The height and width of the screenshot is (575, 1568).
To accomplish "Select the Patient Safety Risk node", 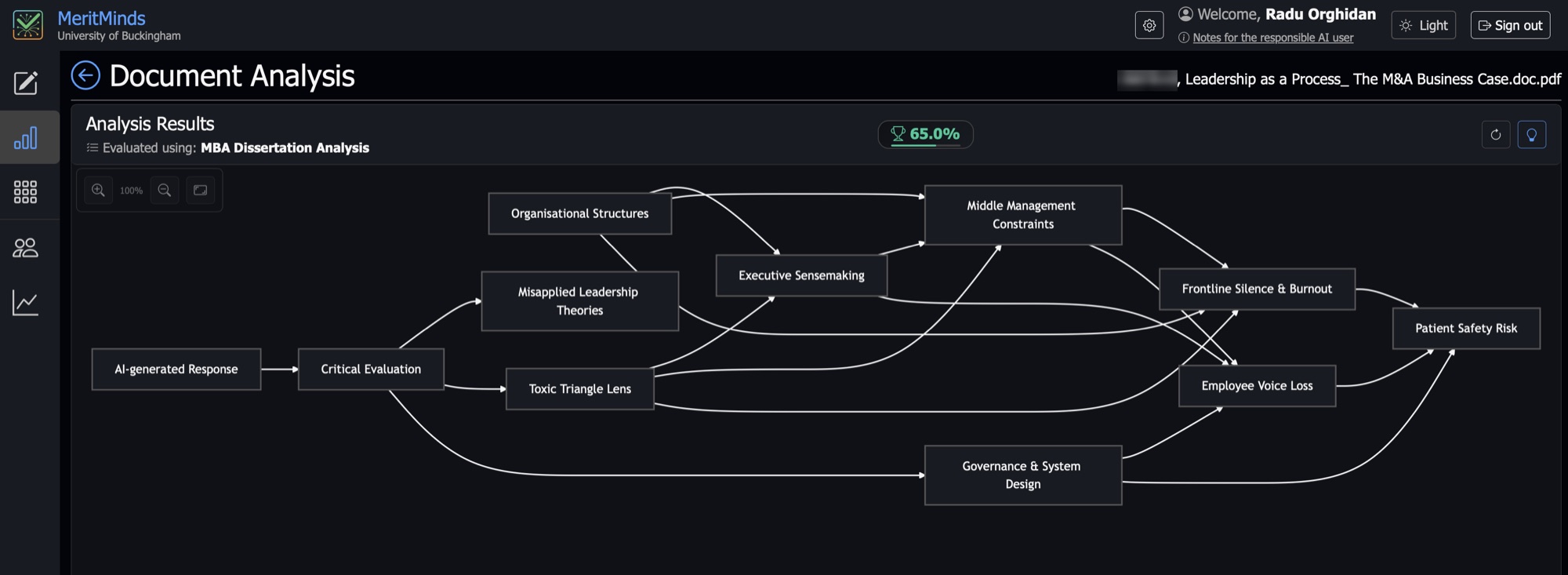I will [1466, 329].
